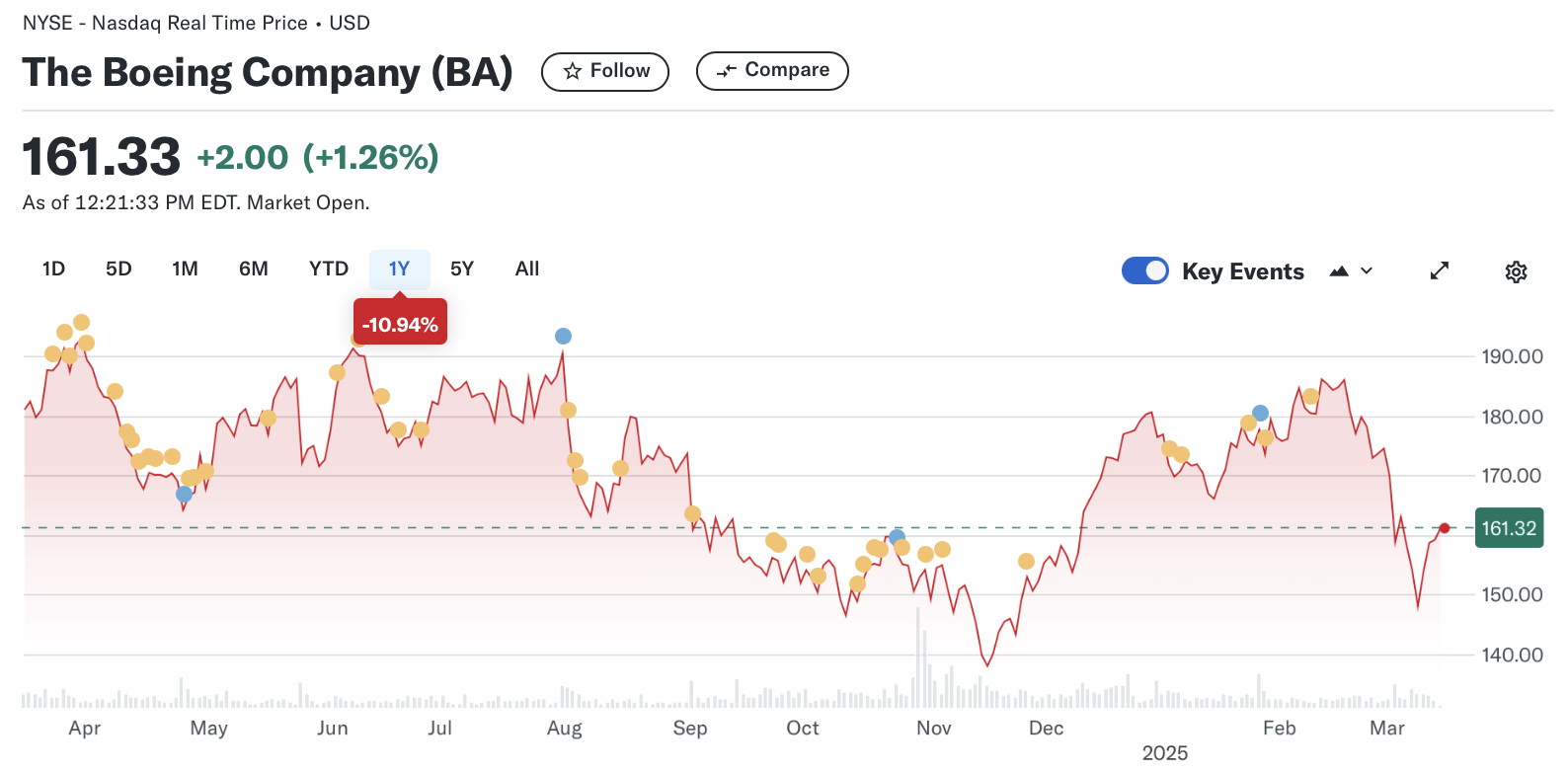Switch to the 5Y range tab
Image resolution: width=1568 pixels, height=772 pixels.
click(462, 269)
